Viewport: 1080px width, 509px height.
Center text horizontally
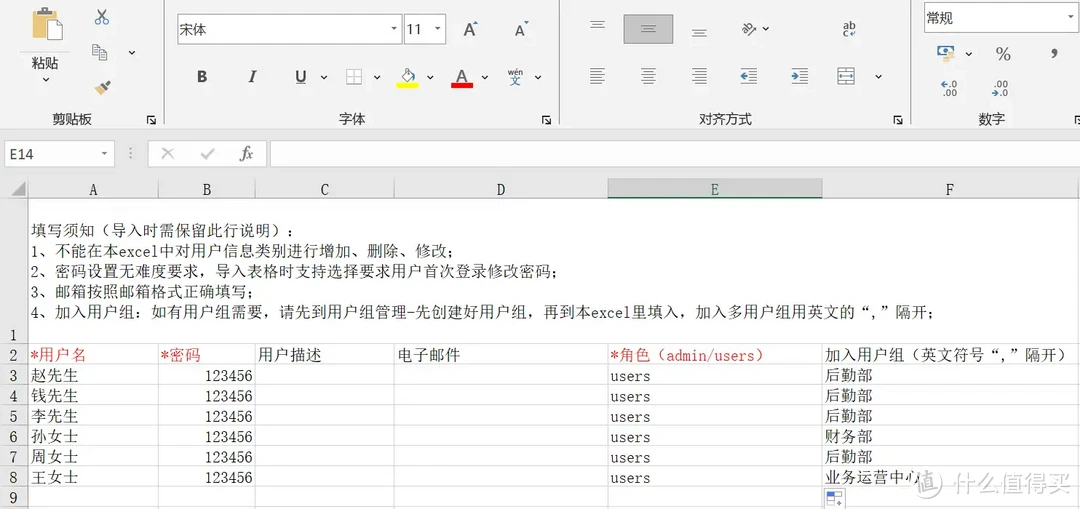coord(648,76)
